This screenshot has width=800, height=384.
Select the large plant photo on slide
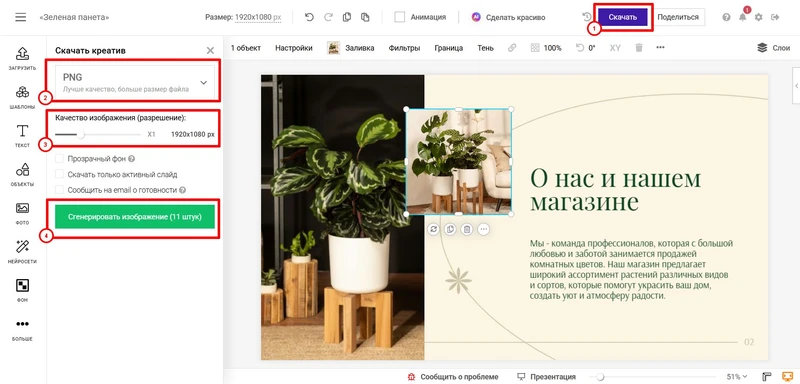(x=342, y=217)
